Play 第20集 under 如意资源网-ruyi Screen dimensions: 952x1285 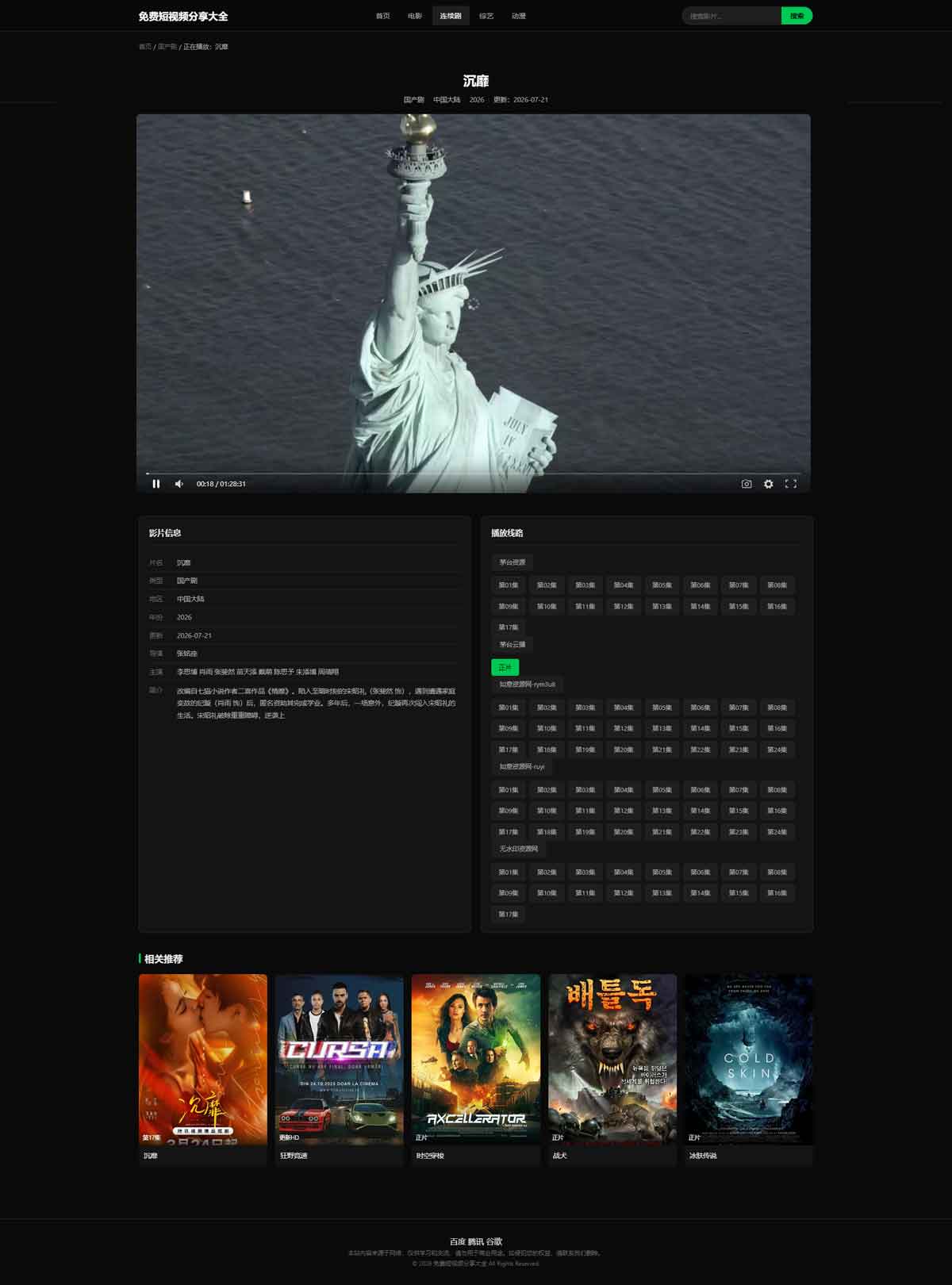click(x=624, y=832)
